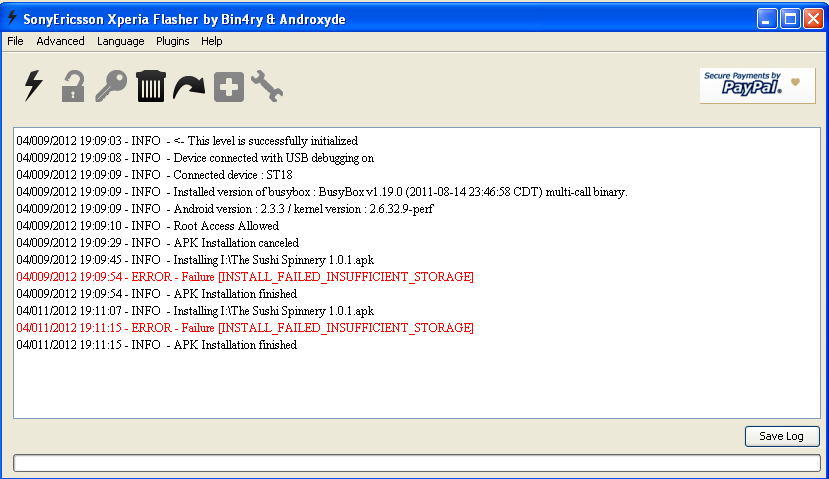The image size is (829, 479).
Task: Click the progress bar at the bottom
Action: [x=417, y=463]
